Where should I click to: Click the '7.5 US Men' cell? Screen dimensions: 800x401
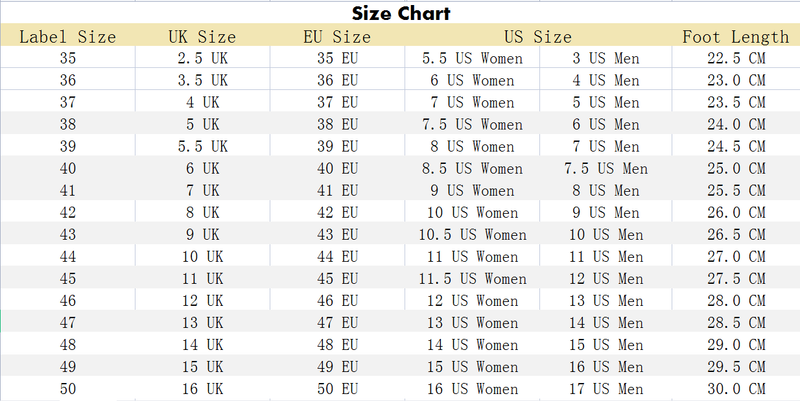(x=605, y=168)
